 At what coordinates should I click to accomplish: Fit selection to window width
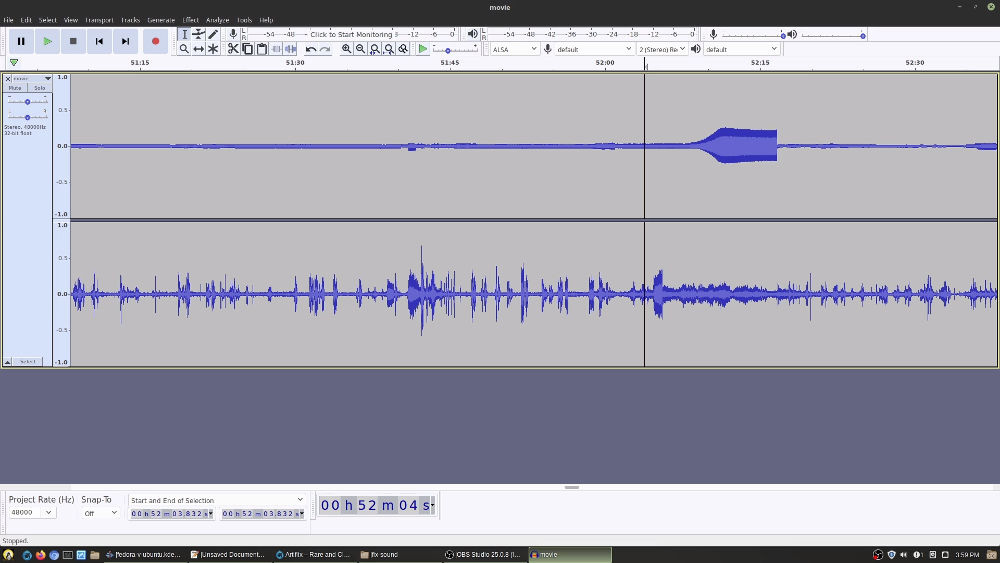click(x=375, y=49)
